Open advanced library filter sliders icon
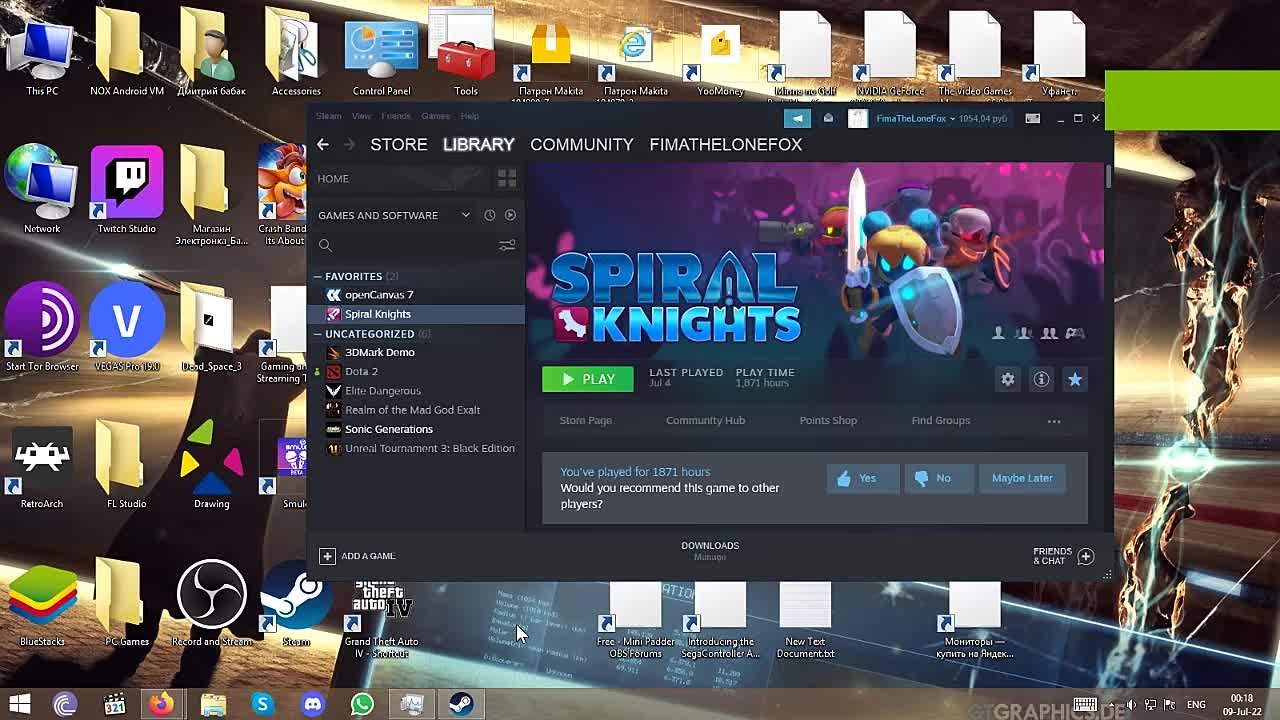This screenshot has height=720, width=1280. tap(507, 245)
